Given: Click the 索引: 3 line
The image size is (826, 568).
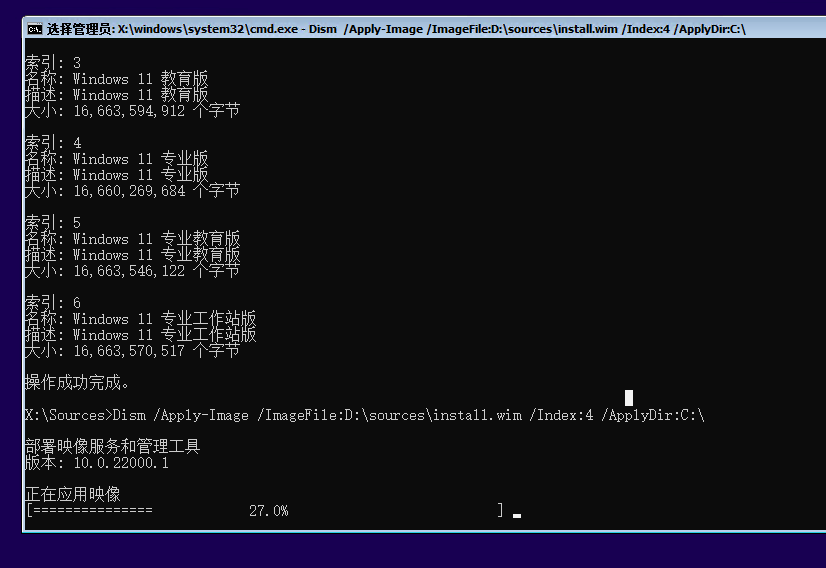Looking at the screenshot, I should [53, 63].
